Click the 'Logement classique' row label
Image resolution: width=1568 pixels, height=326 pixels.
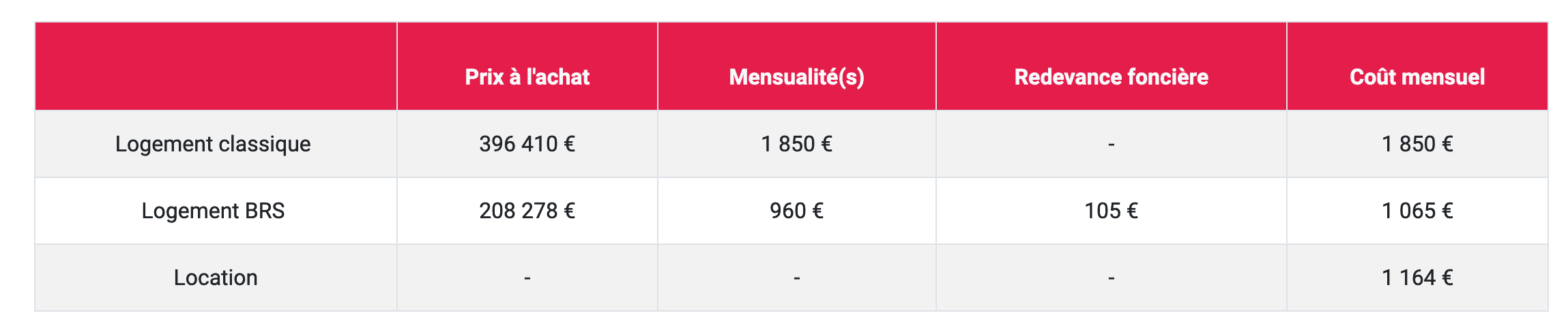[x=213, y=144]
